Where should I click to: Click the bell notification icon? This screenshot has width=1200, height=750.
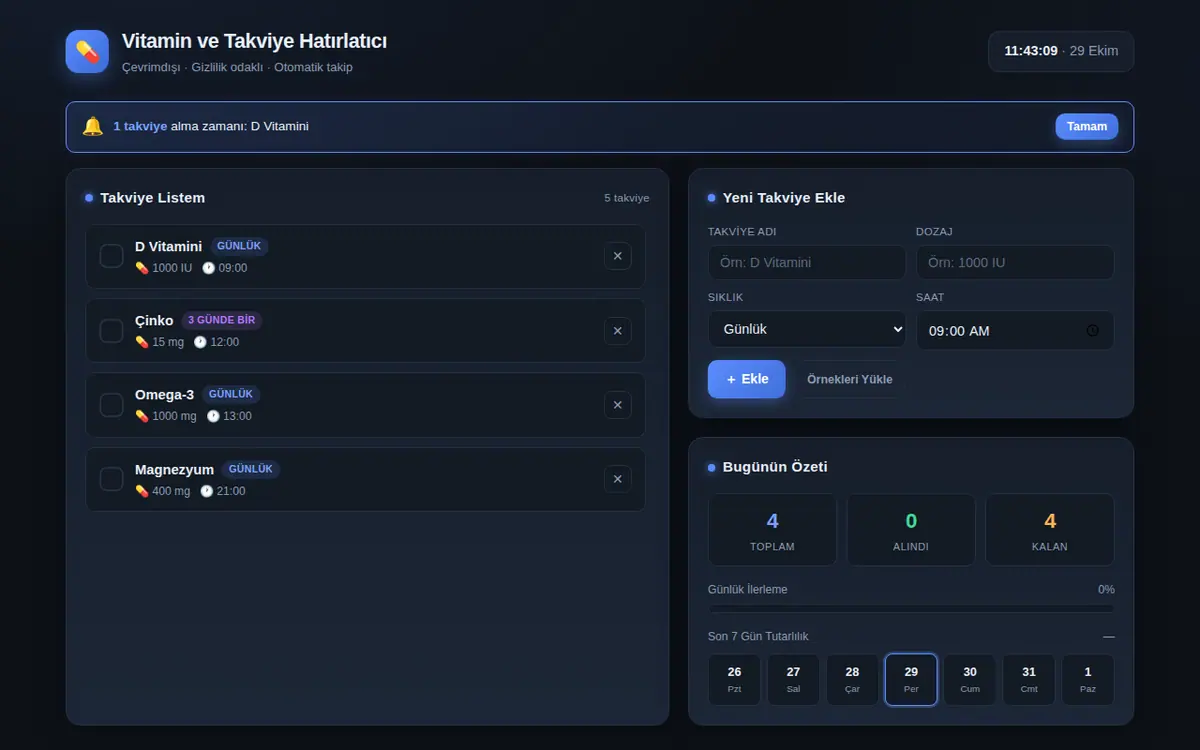(x=93, y=126)
